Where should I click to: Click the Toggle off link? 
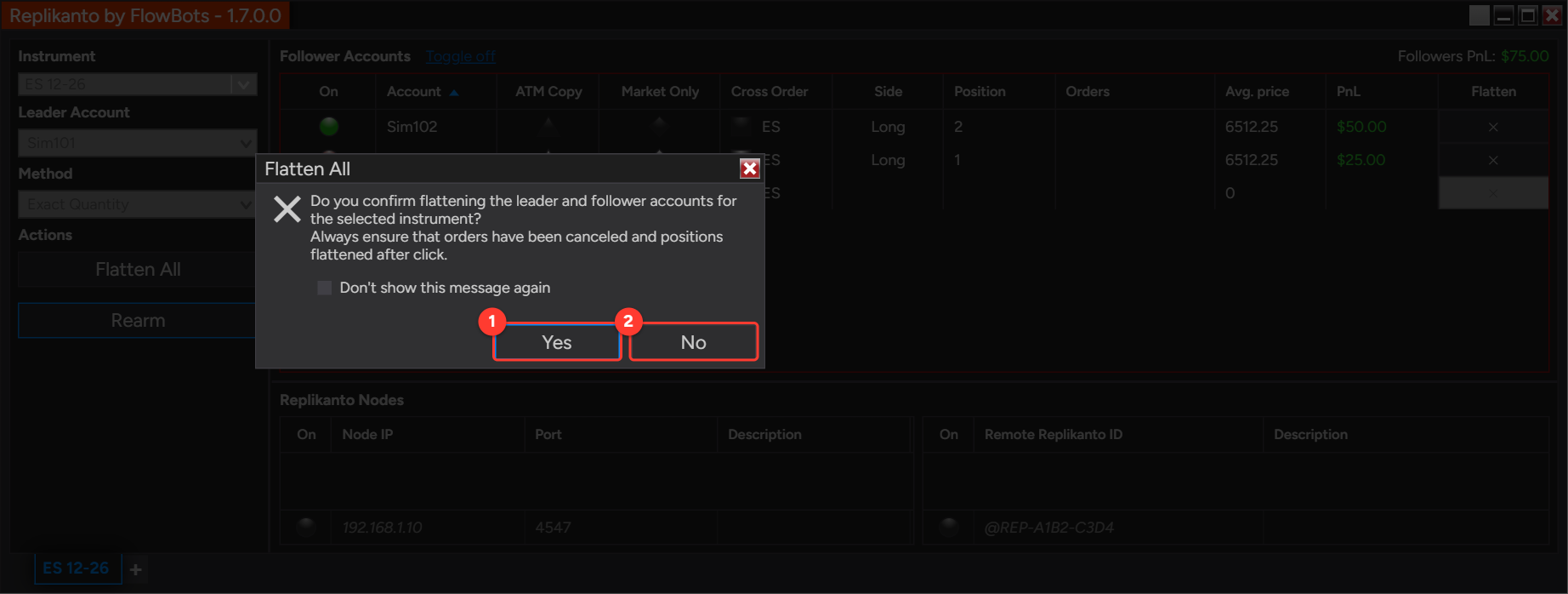[460, 56]
